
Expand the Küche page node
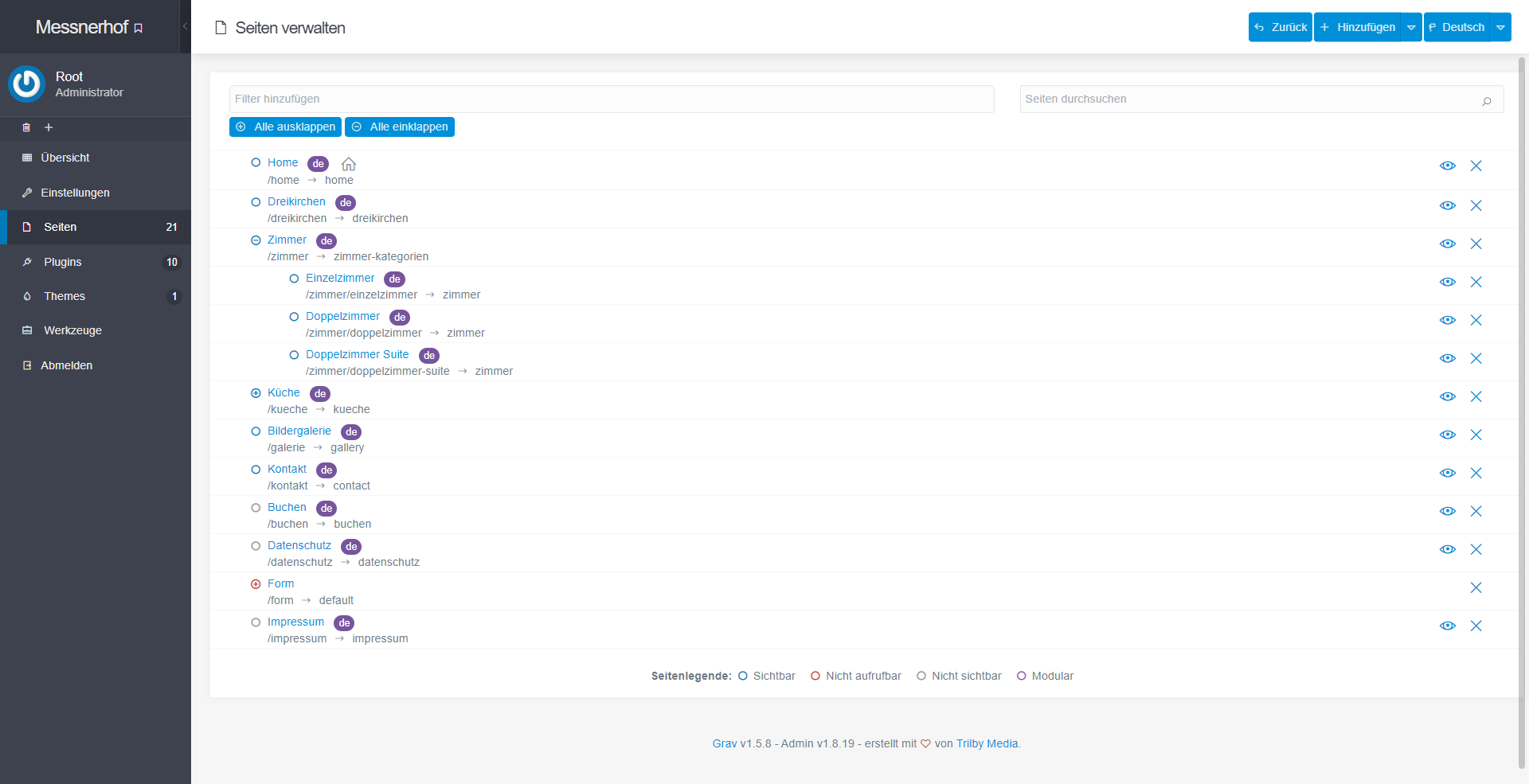(x=256, y=393)
